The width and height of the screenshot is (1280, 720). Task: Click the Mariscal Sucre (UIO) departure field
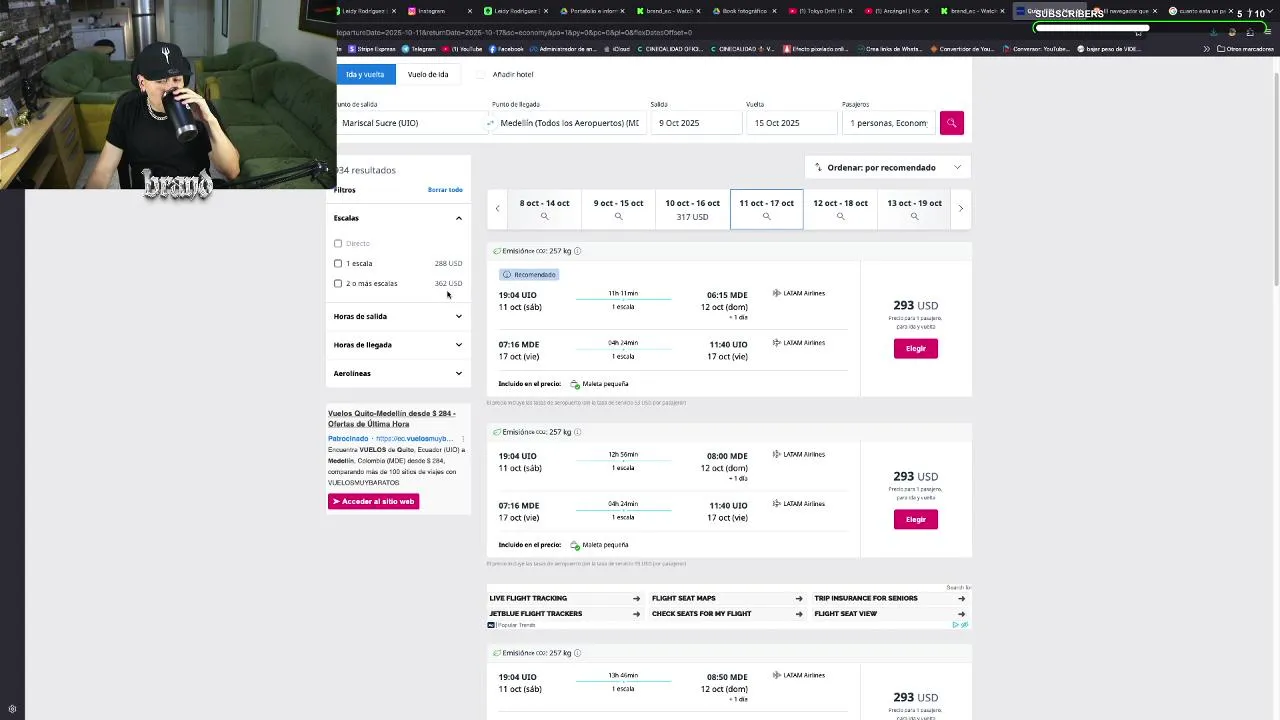pos(411,123)
